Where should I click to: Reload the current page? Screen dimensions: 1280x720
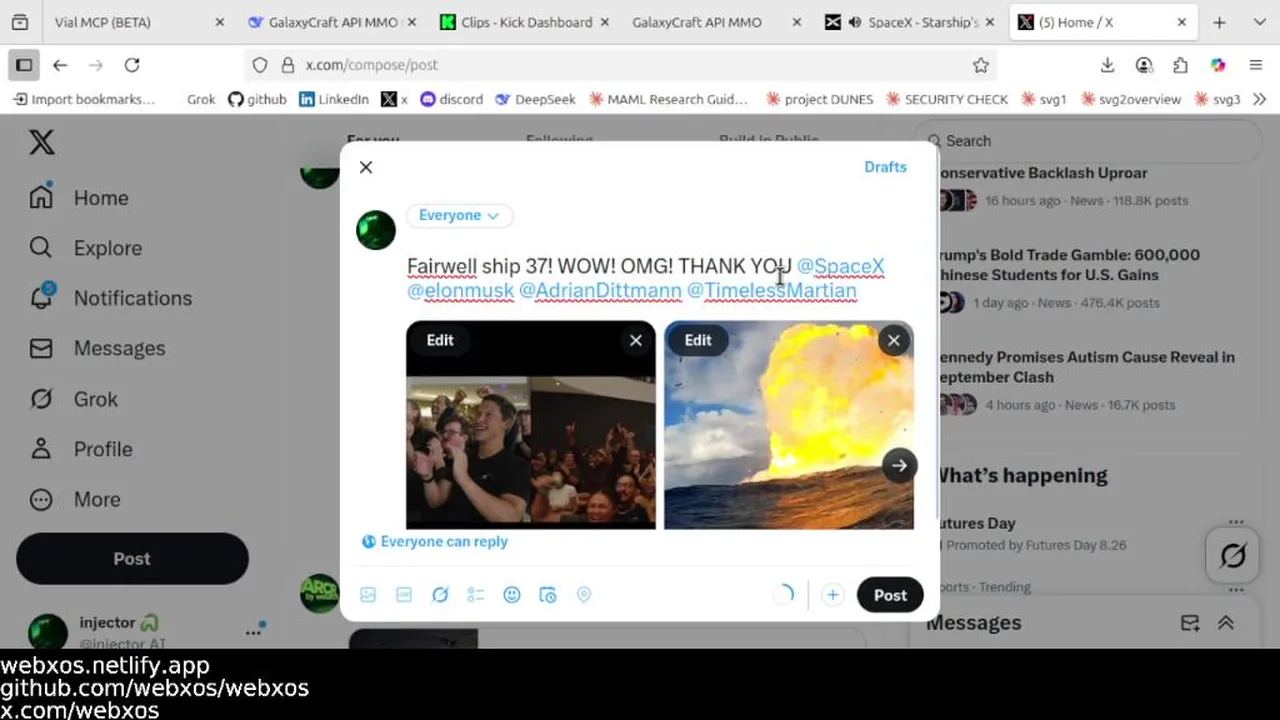click(x=132, y=65)
